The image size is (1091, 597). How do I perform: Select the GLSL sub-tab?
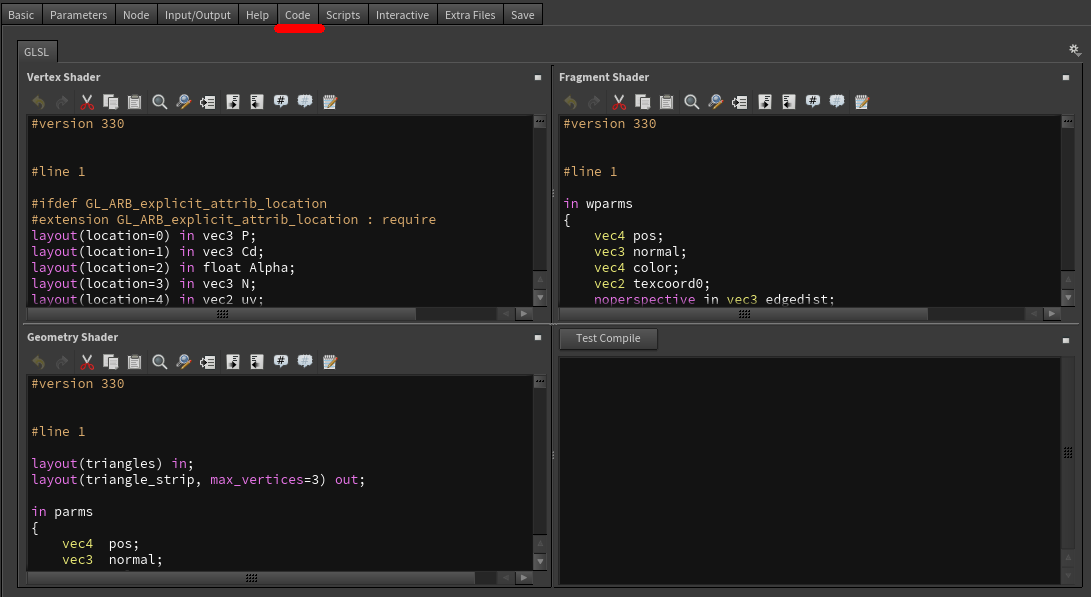tap(37, 52)
